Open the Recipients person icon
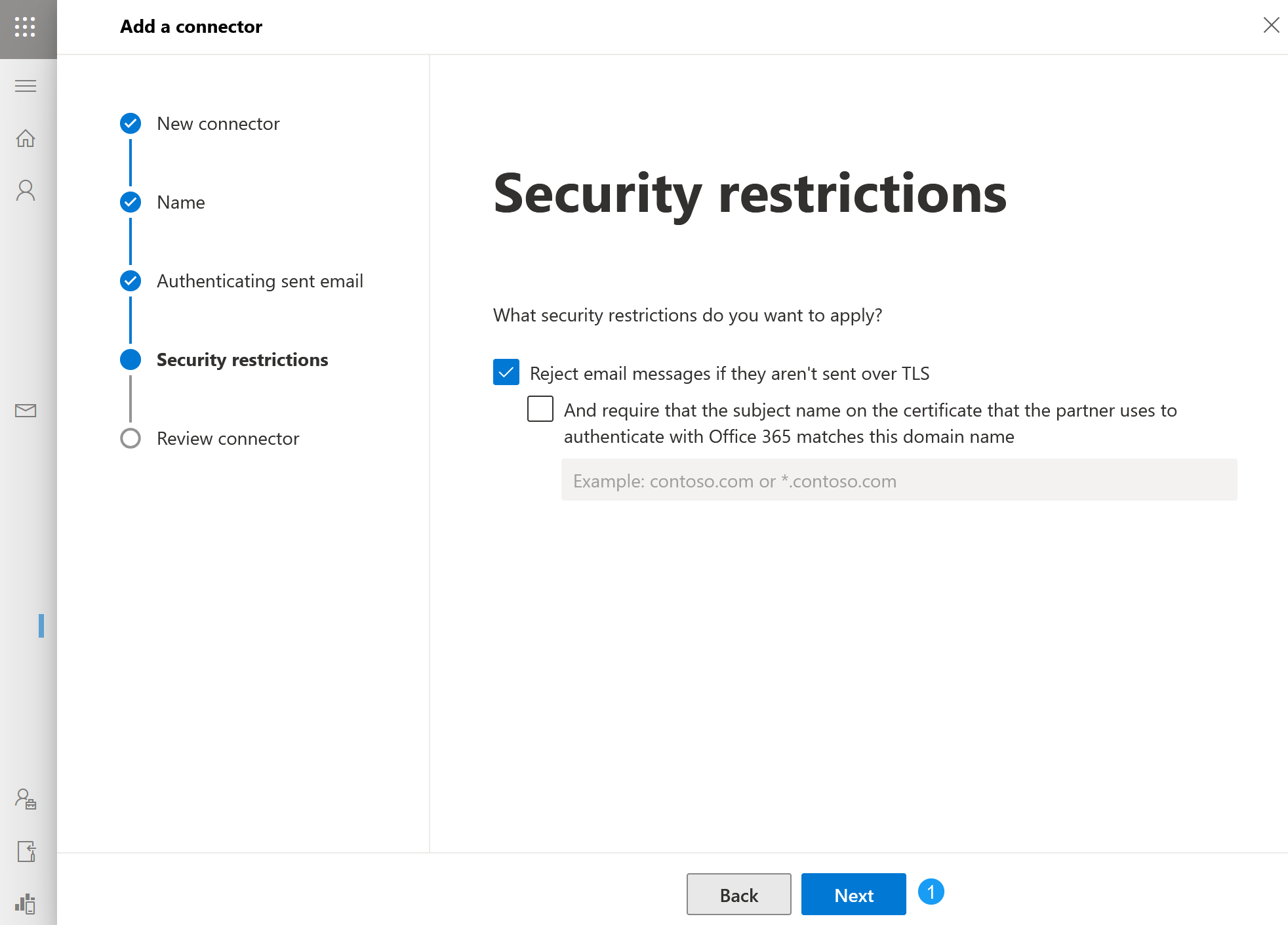The width and height of the screenshot is (1288, 925). pyautogui.click(x=26, y=190)
